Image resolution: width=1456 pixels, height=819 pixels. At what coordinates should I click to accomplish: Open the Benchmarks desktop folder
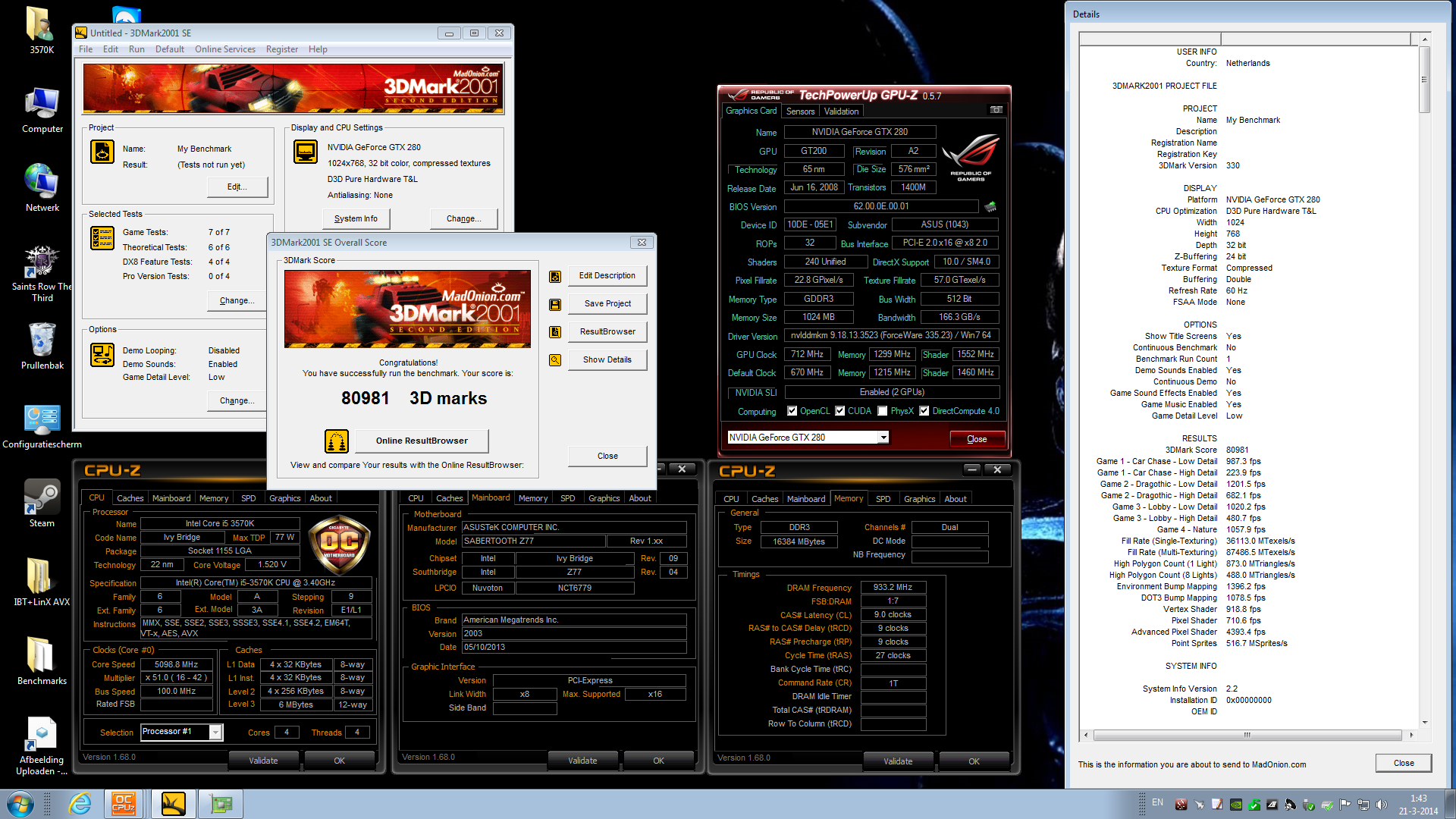(x=42, y=661)
